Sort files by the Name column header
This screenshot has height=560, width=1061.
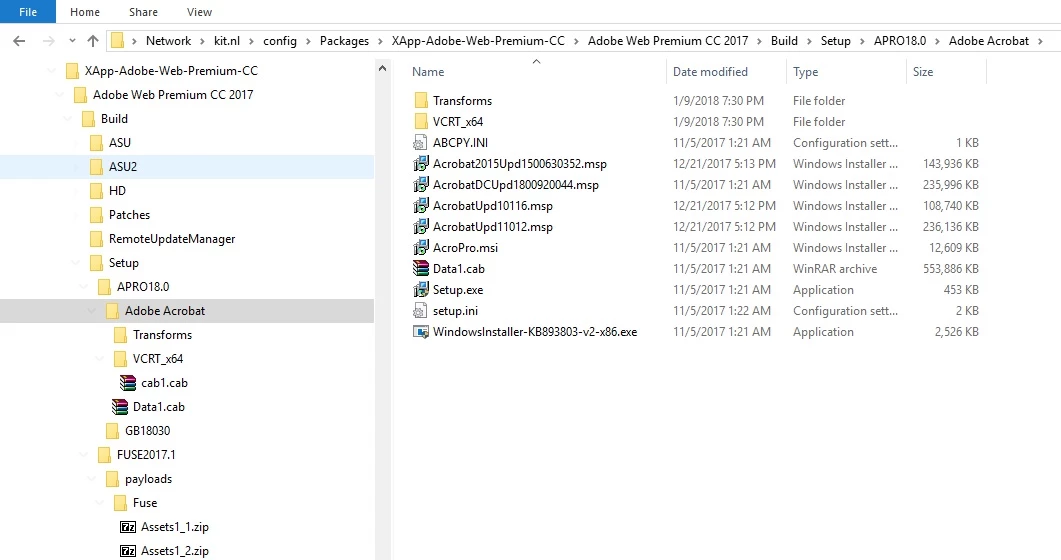[428, 72]
